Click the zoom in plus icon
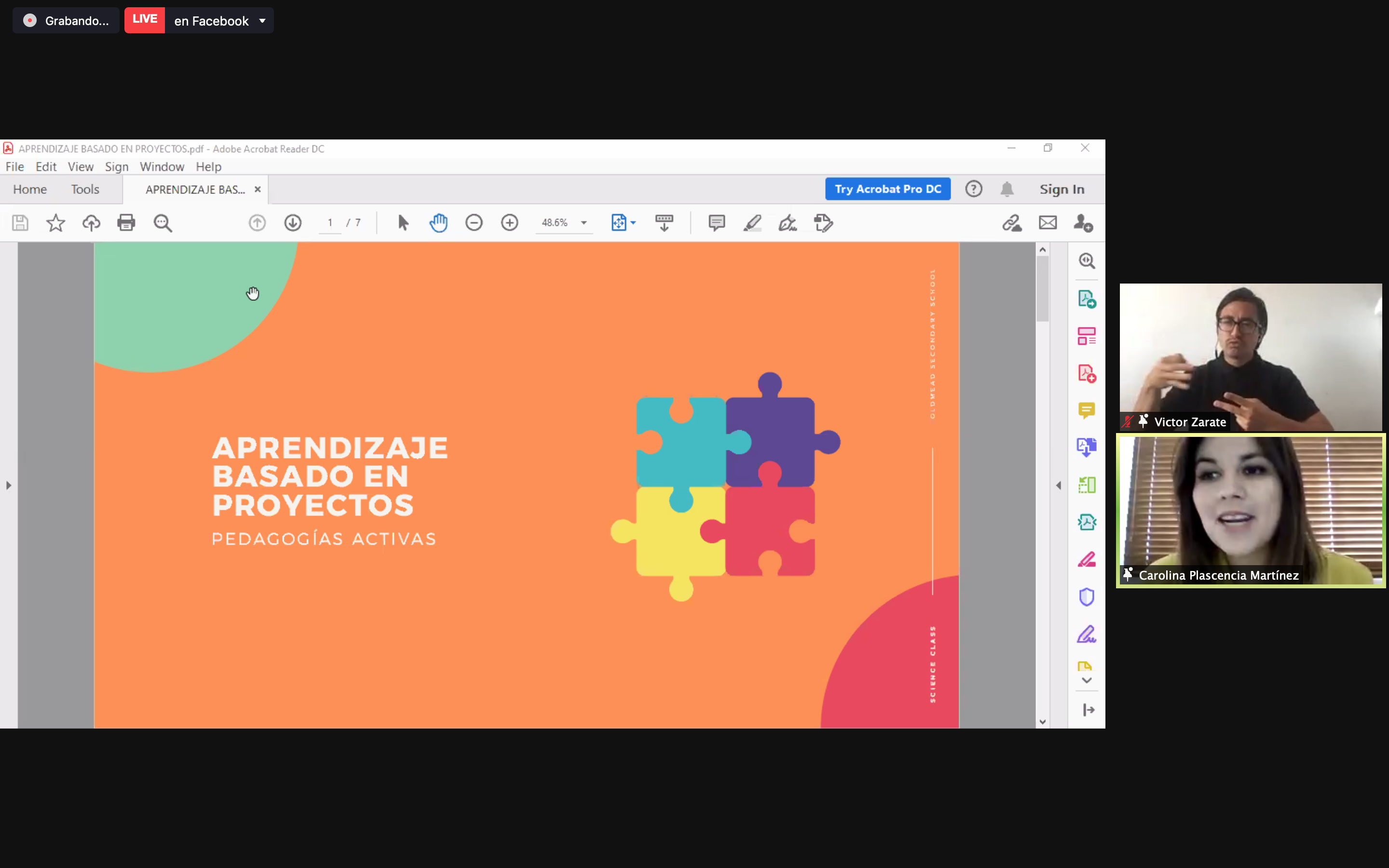Image resolution: width=1389 pixels, height=868 pixels. (510, 223)
